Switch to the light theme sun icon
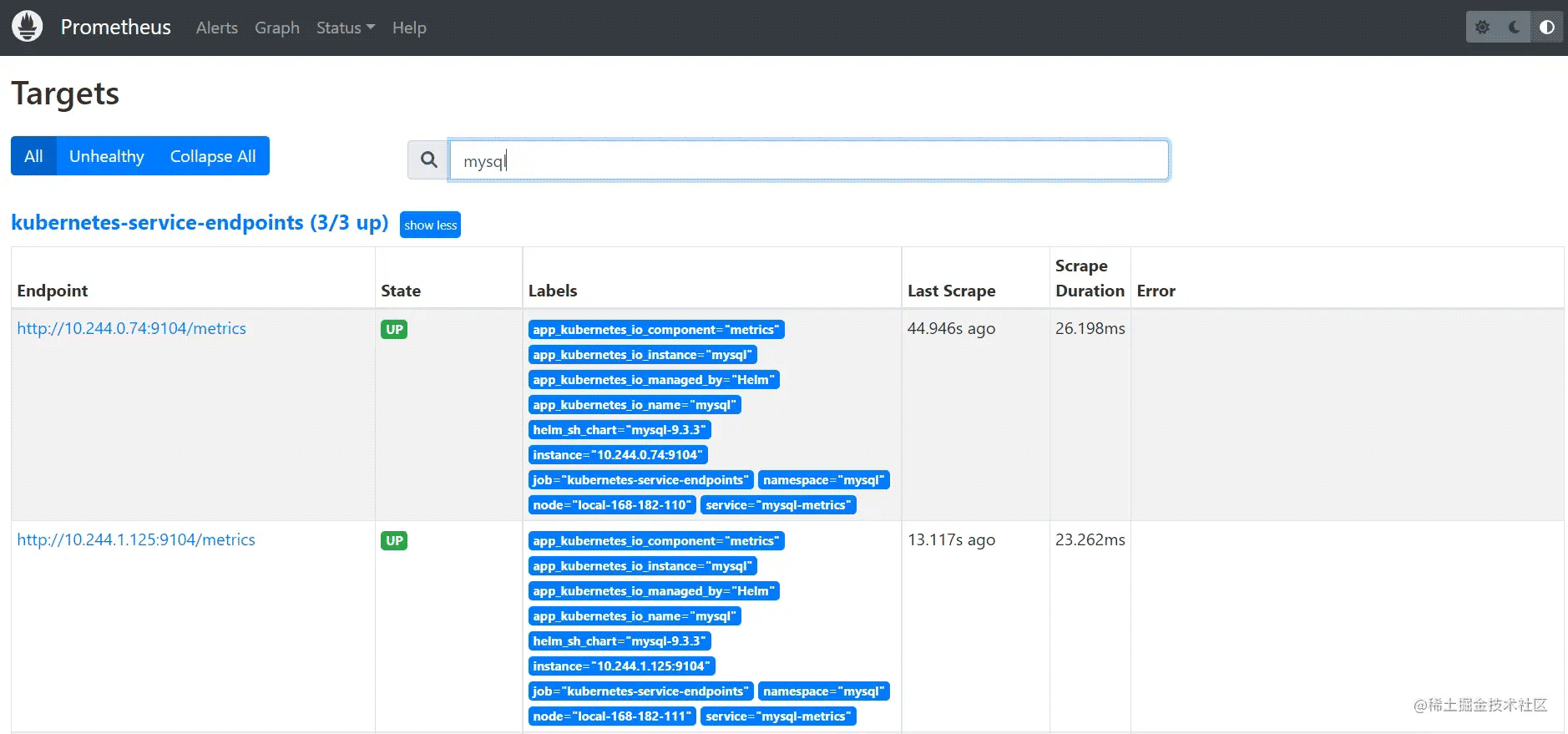 tap(1482, 28)
